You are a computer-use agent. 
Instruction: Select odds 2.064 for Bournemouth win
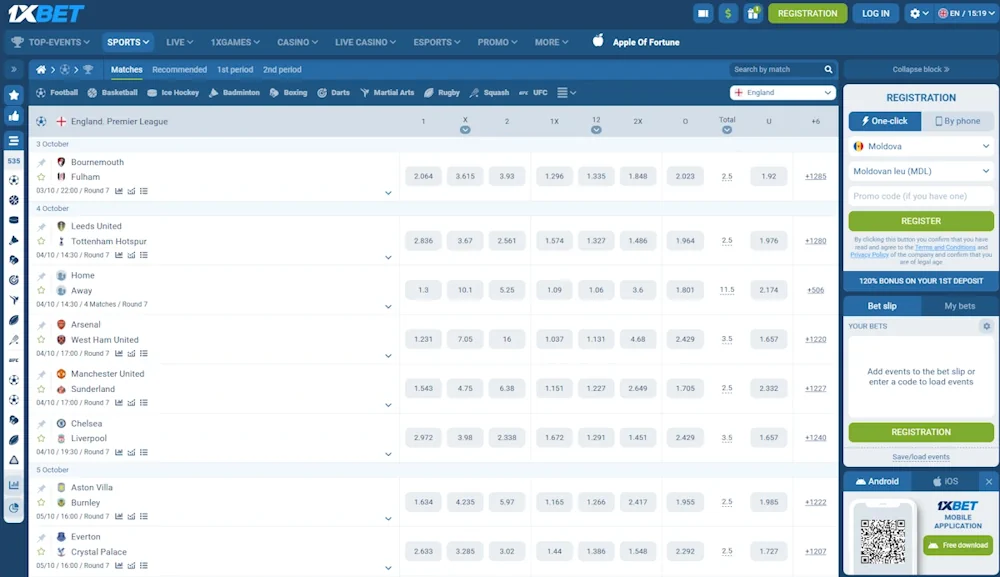tap(423, 176)
